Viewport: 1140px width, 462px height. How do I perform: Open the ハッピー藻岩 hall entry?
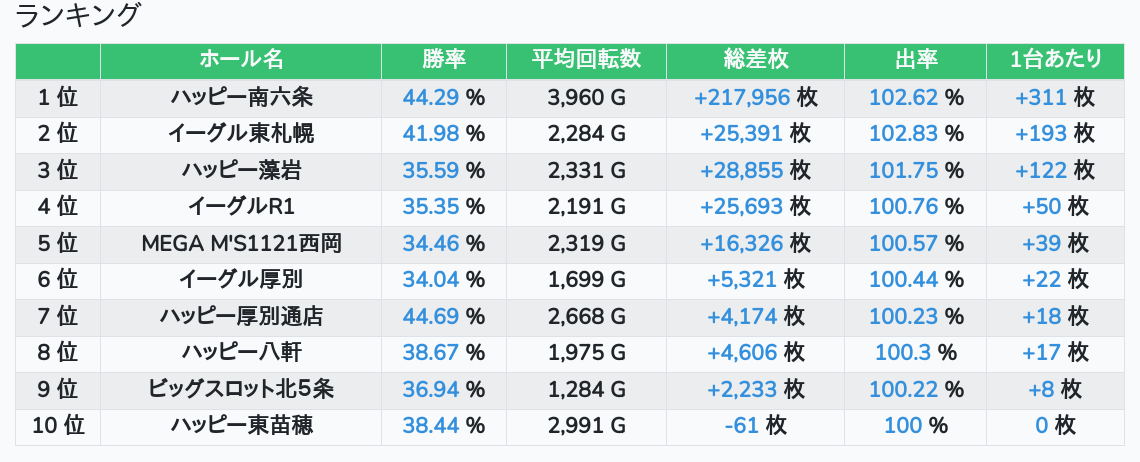[241, 170]
